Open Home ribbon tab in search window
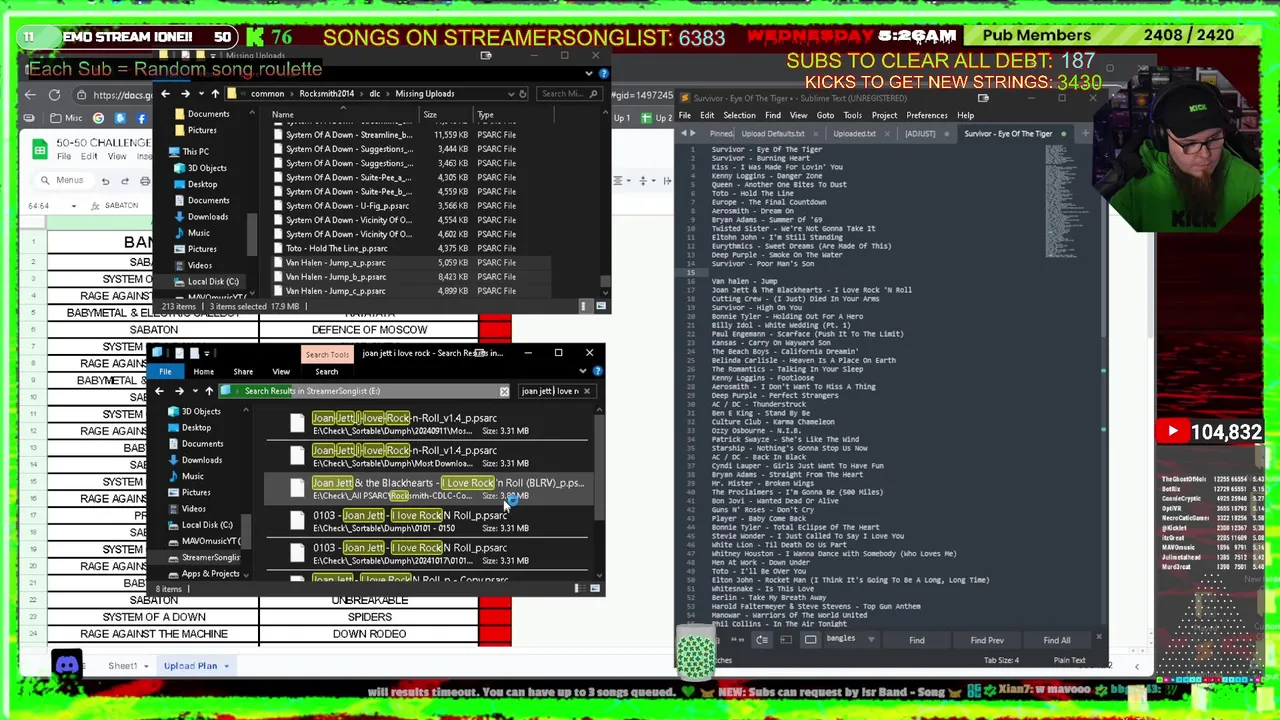Viewport: 1280px width, 720px height. pos(203,372)
